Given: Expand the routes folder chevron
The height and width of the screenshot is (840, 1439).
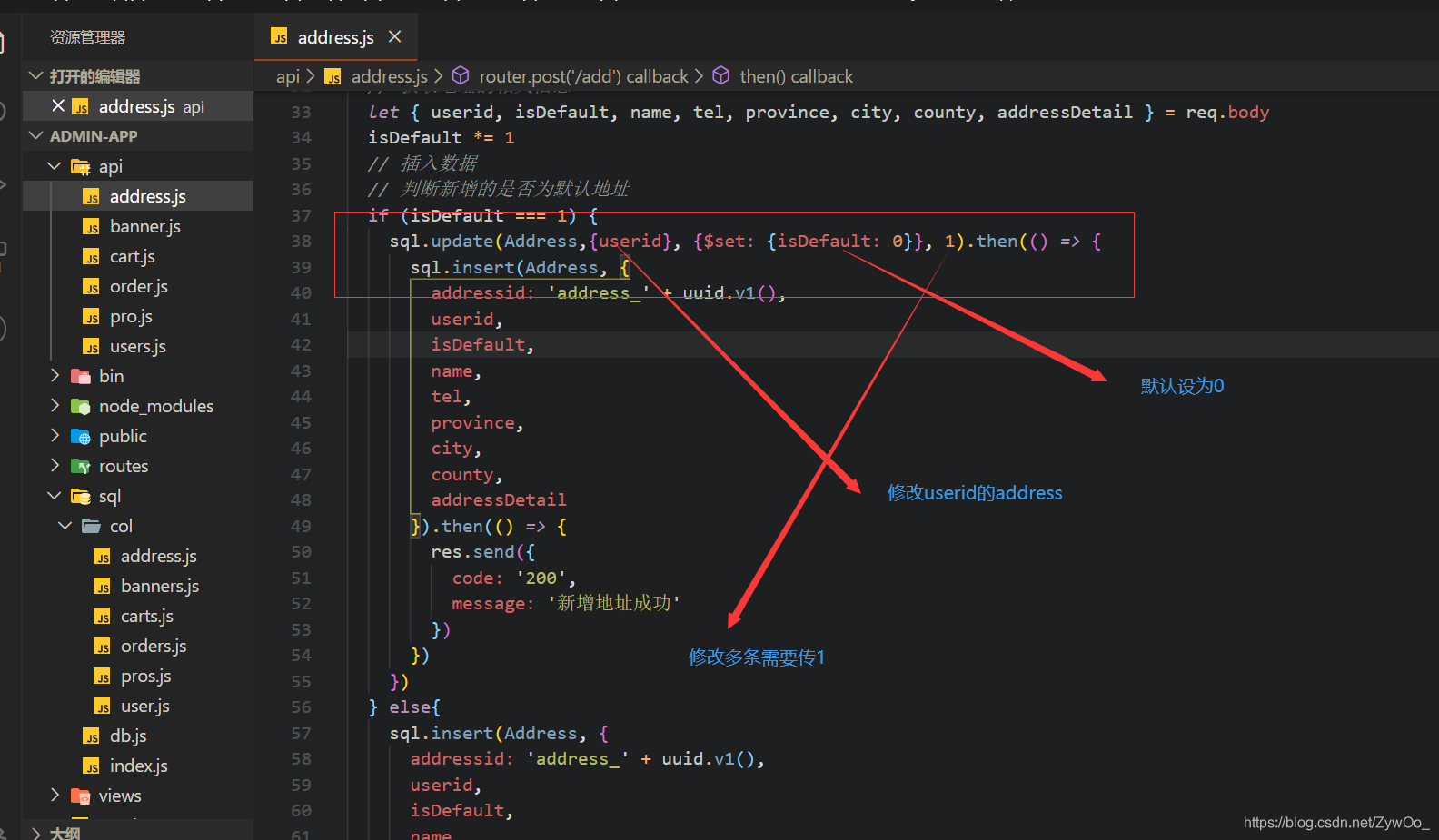Looking at the screenshot, I should click(x=55, y=466).
